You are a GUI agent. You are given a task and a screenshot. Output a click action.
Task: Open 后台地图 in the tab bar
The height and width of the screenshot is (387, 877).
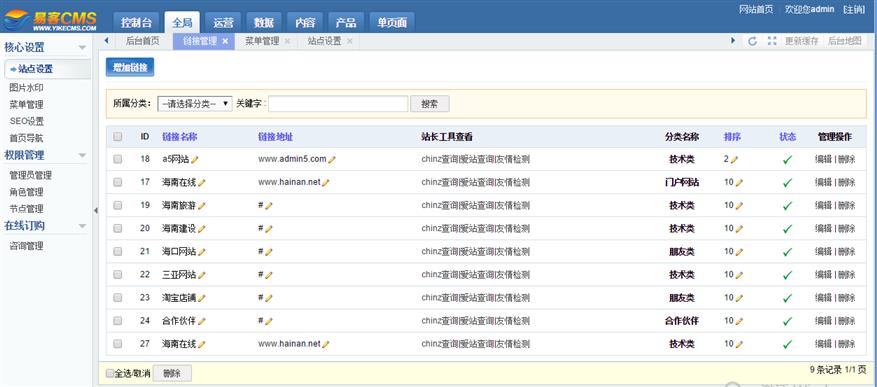coord(845,41)
